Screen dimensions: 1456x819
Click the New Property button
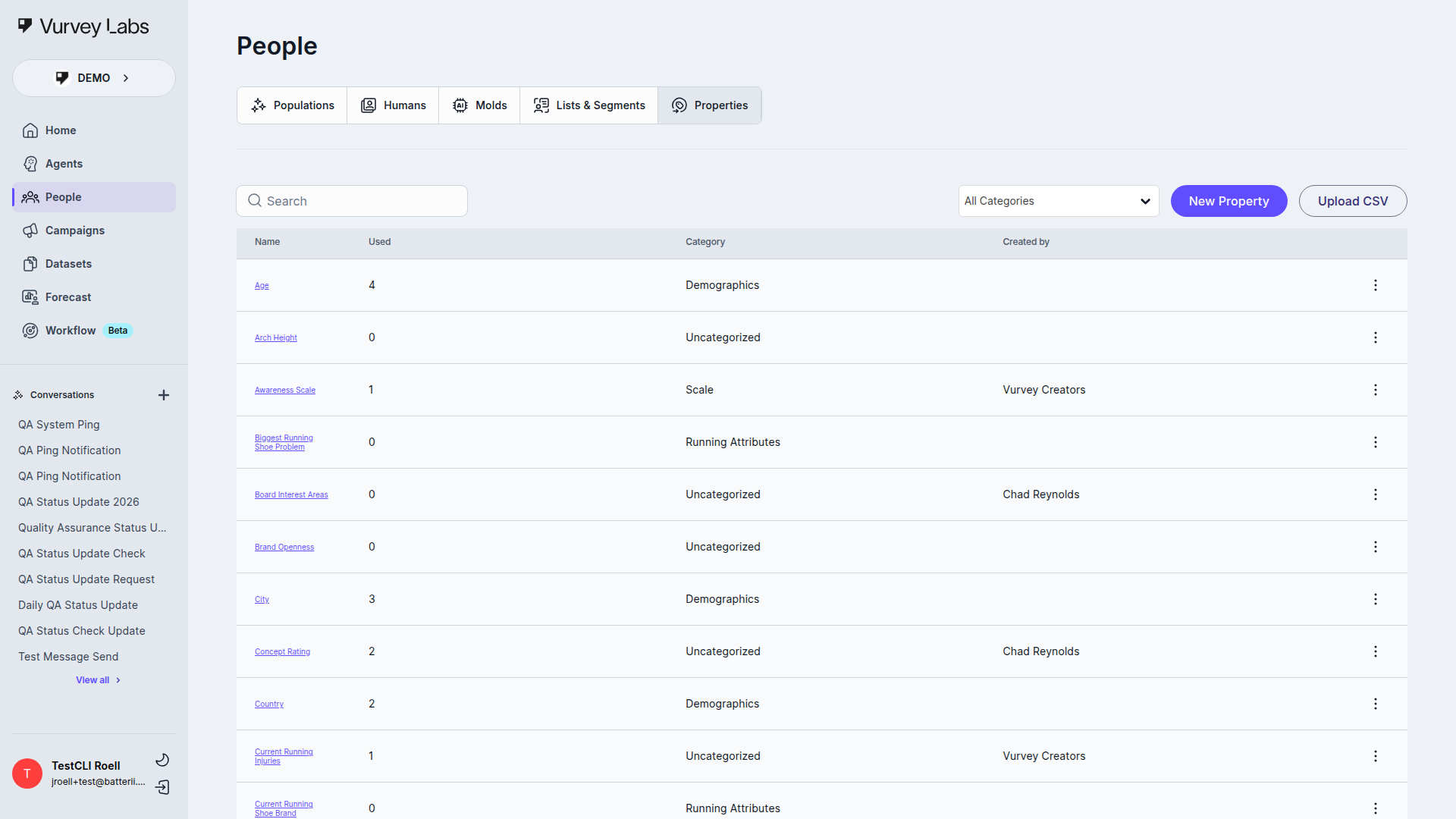point(1228,201)
